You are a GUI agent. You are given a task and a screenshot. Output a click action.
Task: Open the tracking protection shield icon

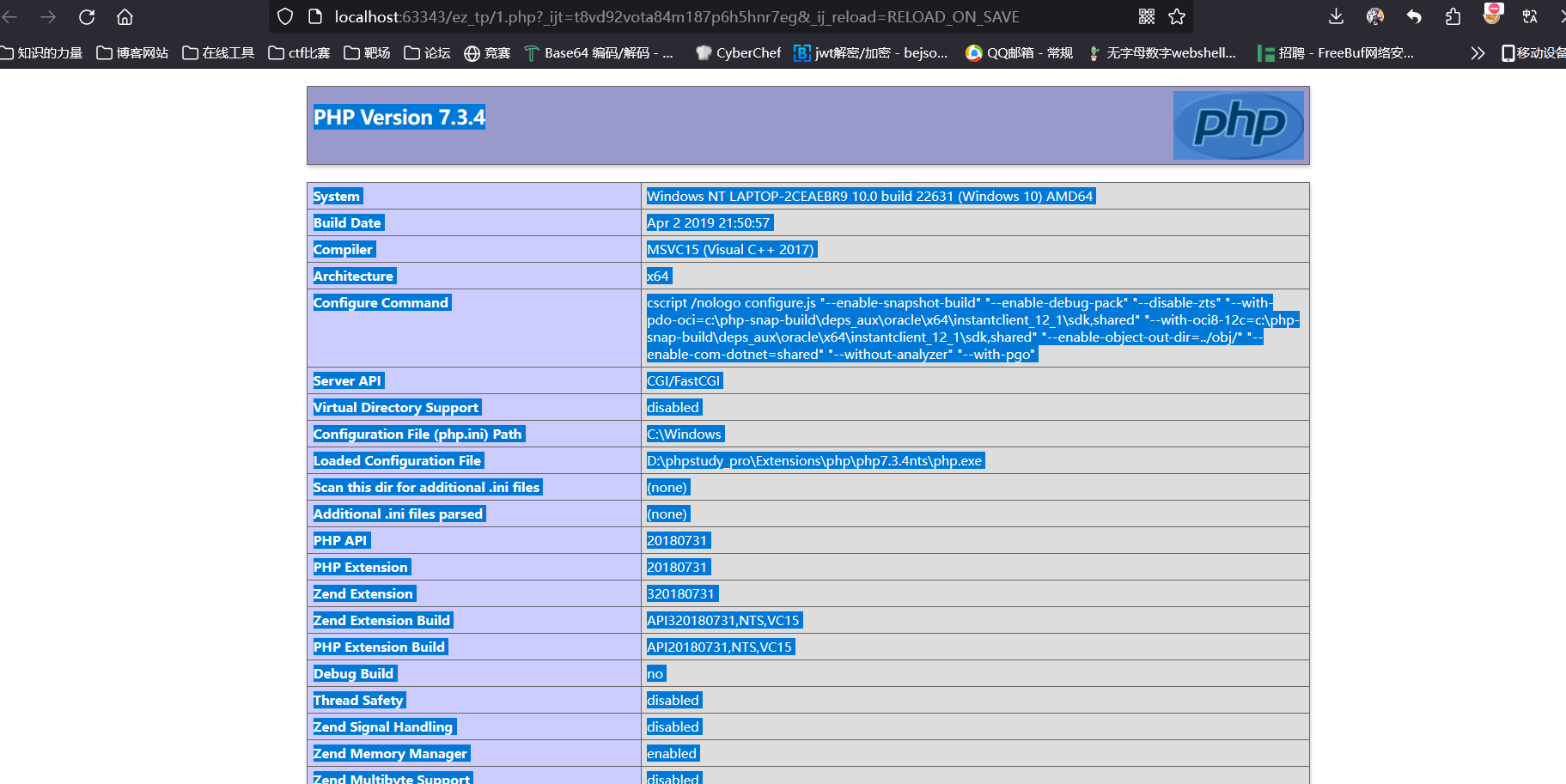285,17
